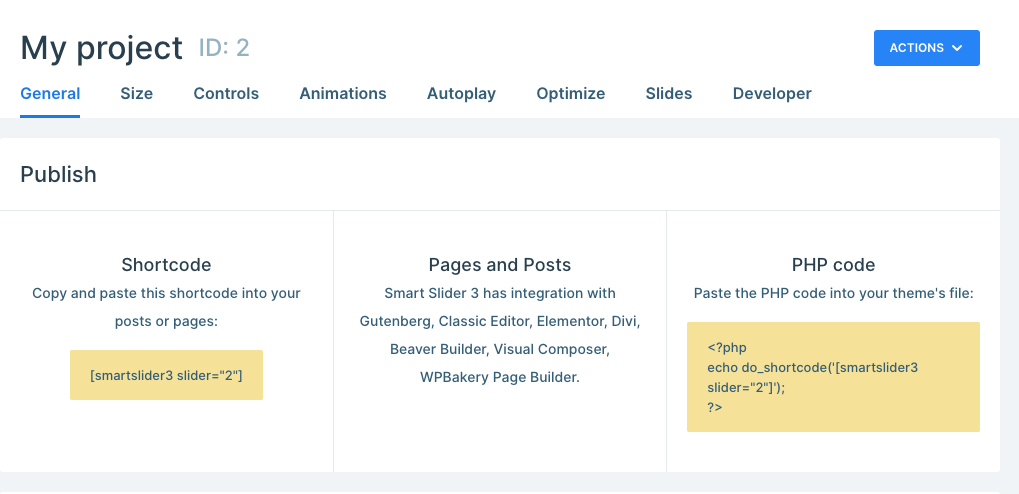Click the ID: 2 label
Screen dimensions: 1019x494
click(x=224, y=48)
